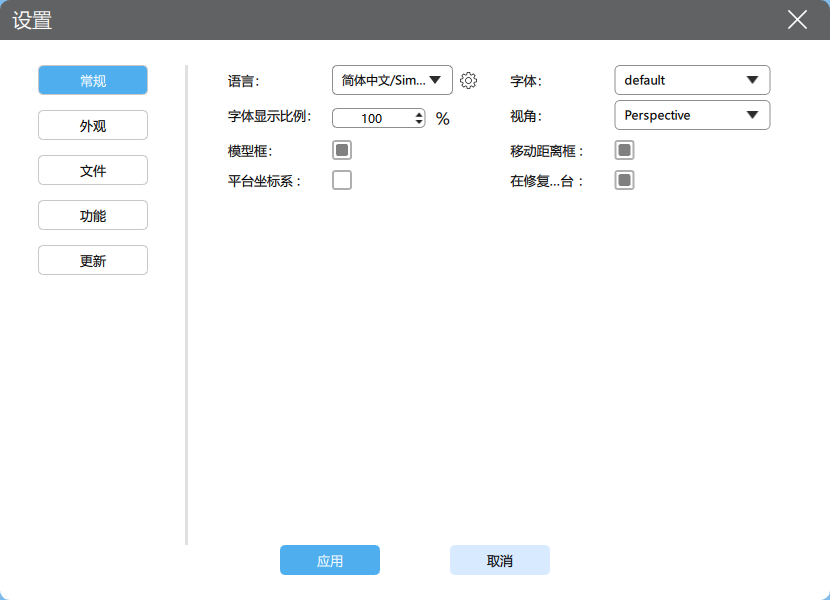Select the 常规 settings tab
Viewport: 830px width, 600px height.
93,81
